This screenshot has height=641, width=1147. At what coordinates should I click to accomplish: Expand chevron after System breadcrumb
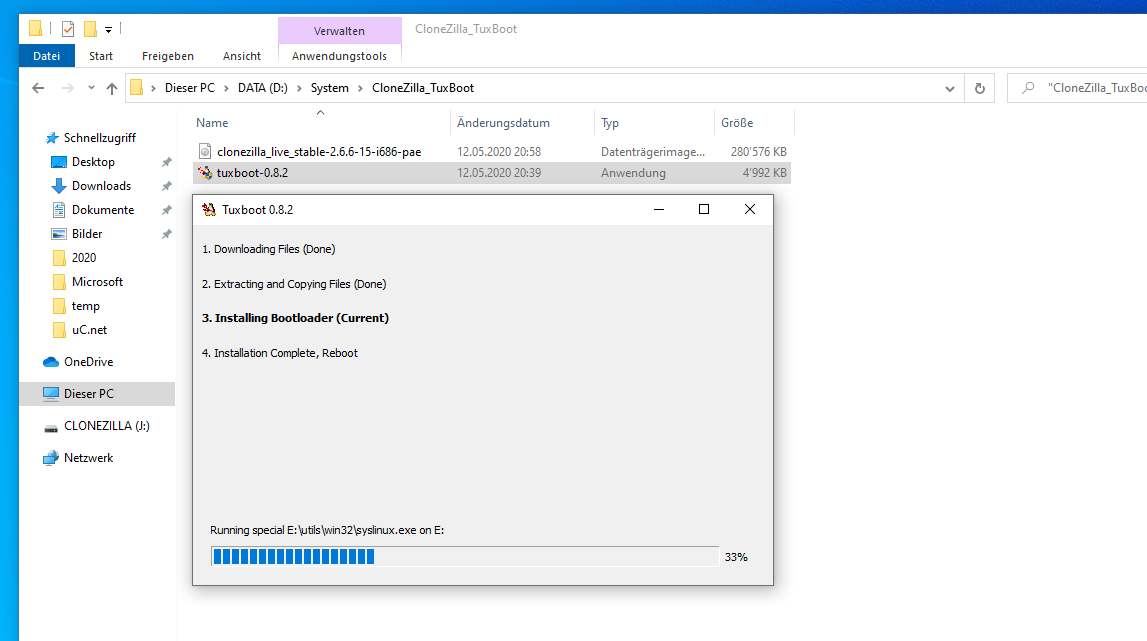click(360, 88)
